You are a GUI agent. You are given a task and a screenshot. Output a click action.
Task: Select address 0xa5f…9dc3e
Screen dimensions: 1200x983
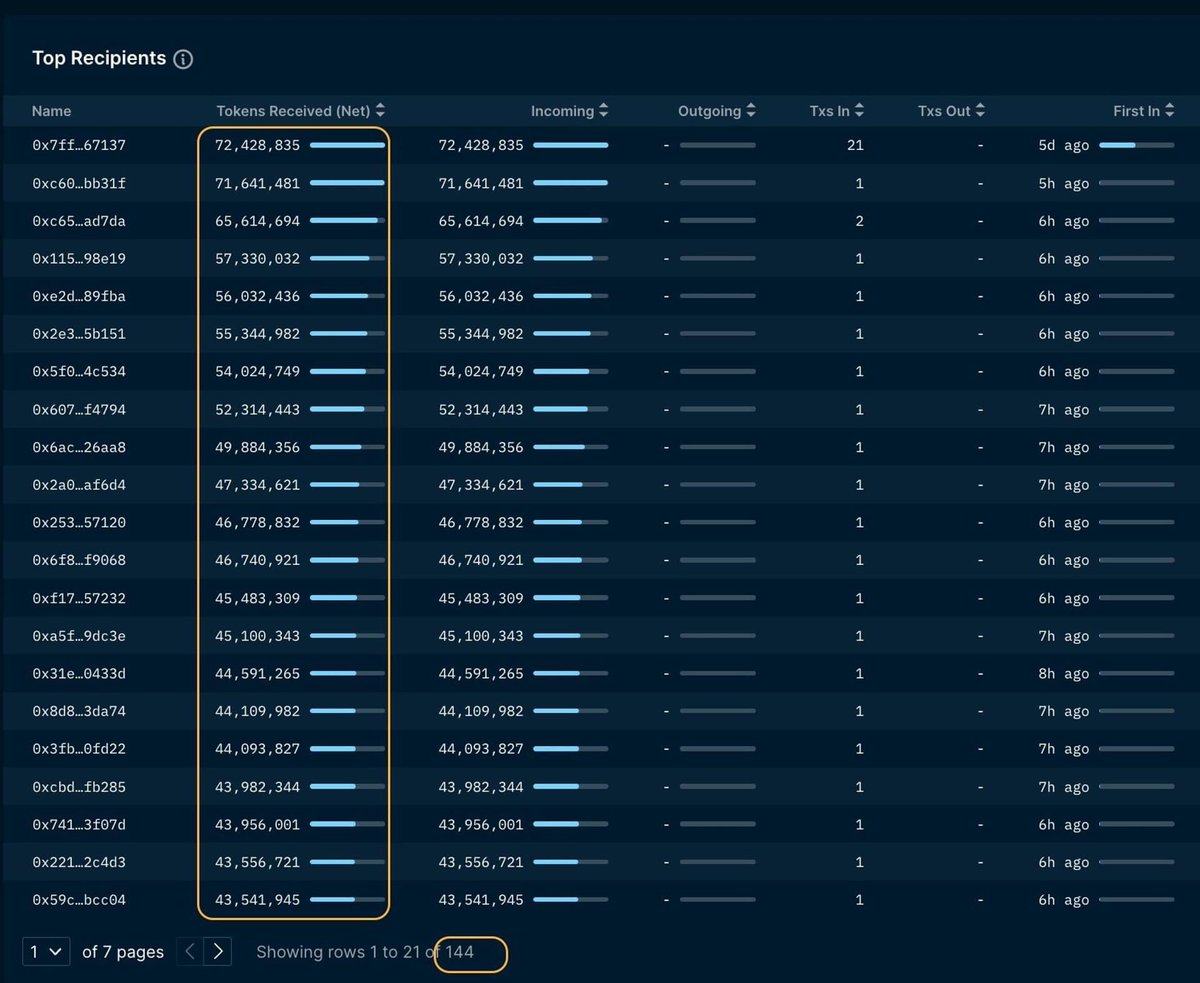(x=79, y=636)
